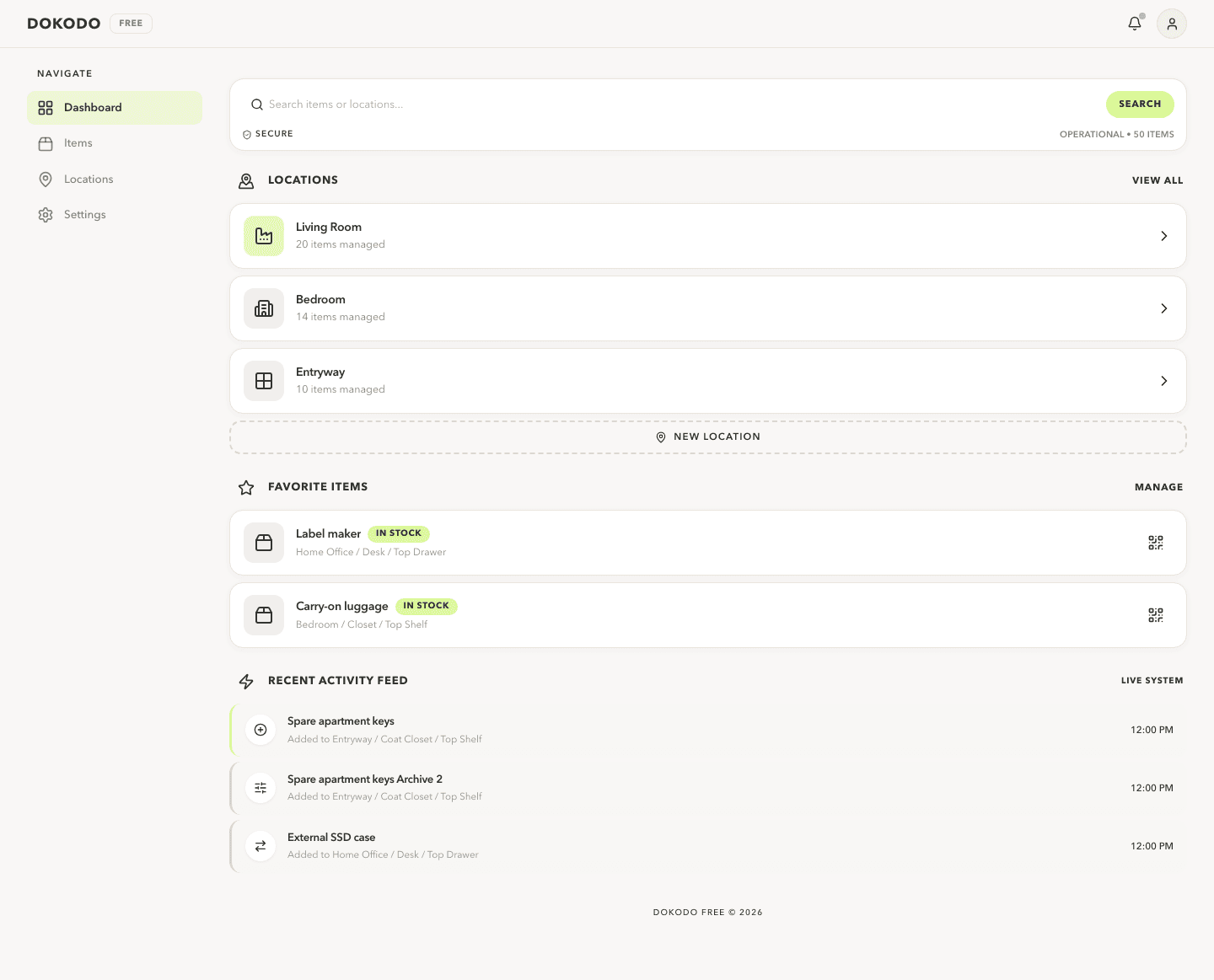Click the transfer arrows icon for External SSD case

[x=261, y=846]
